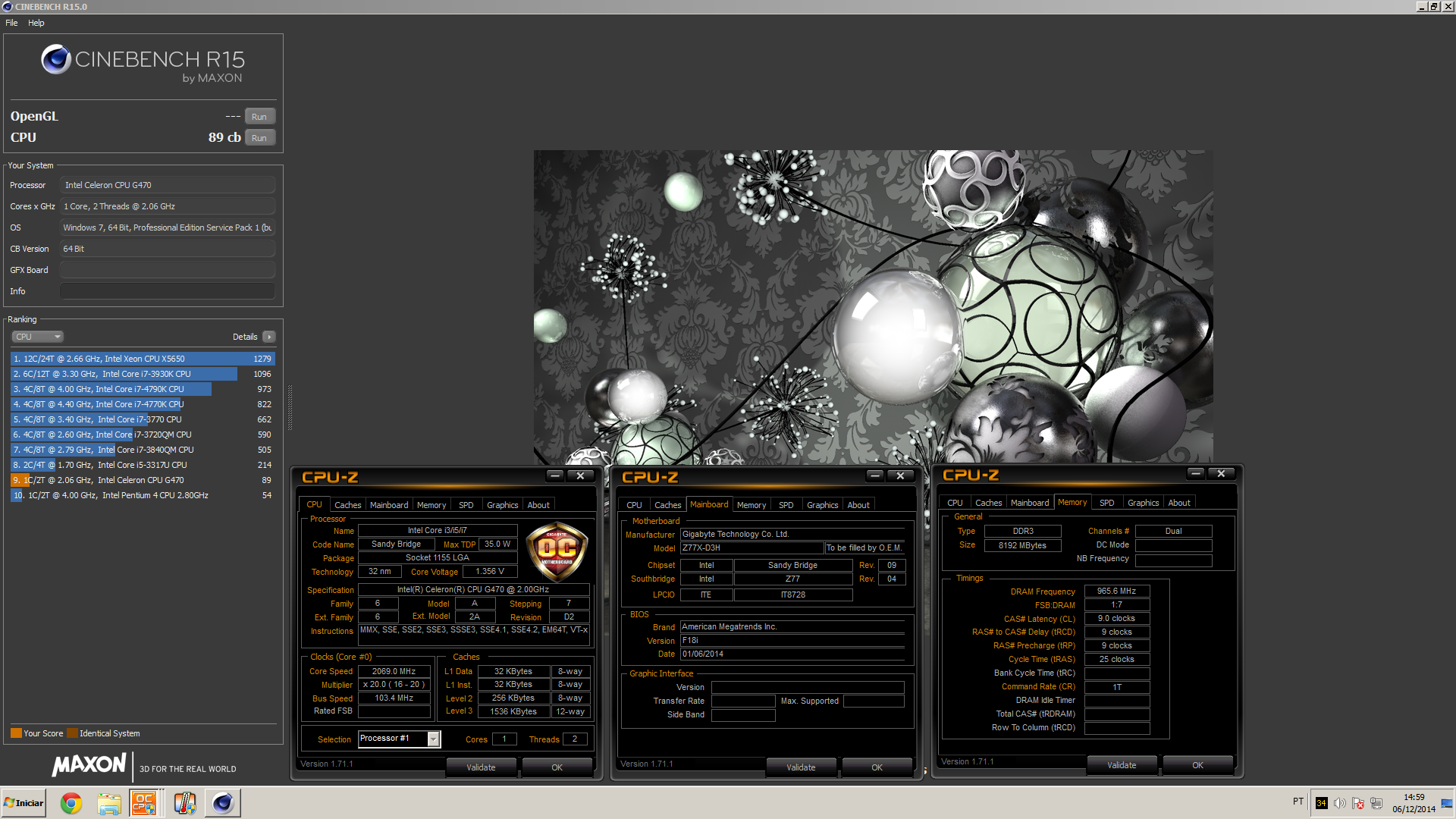Click Validate in the left CPU-Z window
Screen dimensions: 1456x819
coord(481,767)
